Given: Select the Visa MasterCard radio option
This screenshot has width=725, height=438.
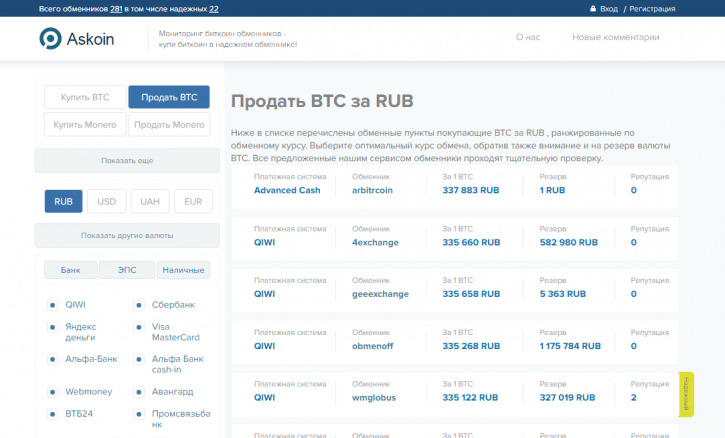Looking at the screenshot, I should tap(139, 327).
